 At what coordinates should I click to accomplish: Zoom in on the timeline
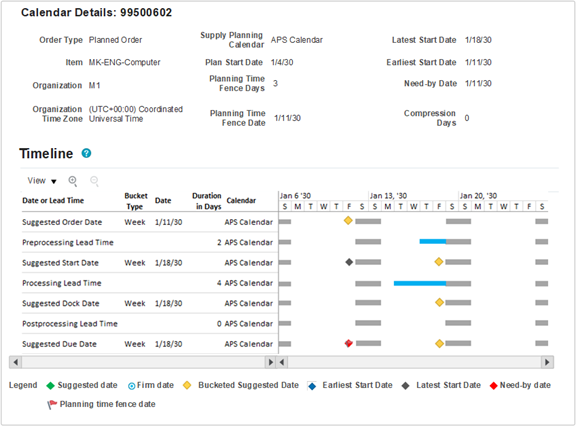pyautogui.click(x=73, y=181)
